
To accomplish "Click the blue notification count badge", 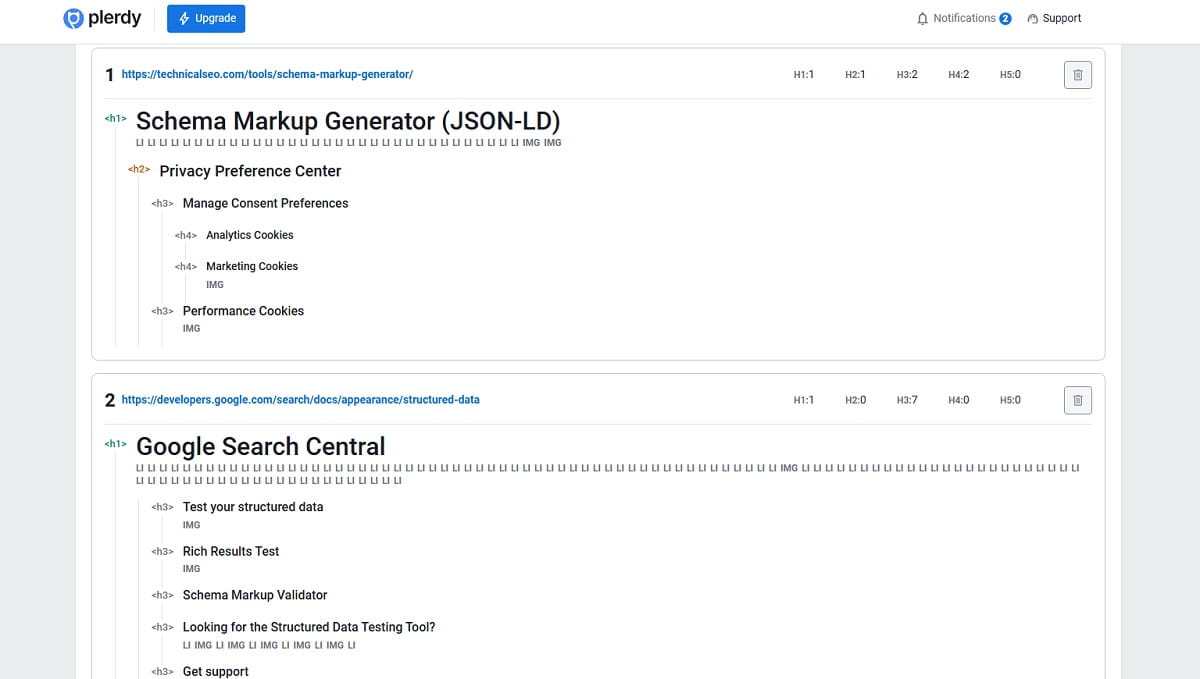I will tap(1005, 16).
